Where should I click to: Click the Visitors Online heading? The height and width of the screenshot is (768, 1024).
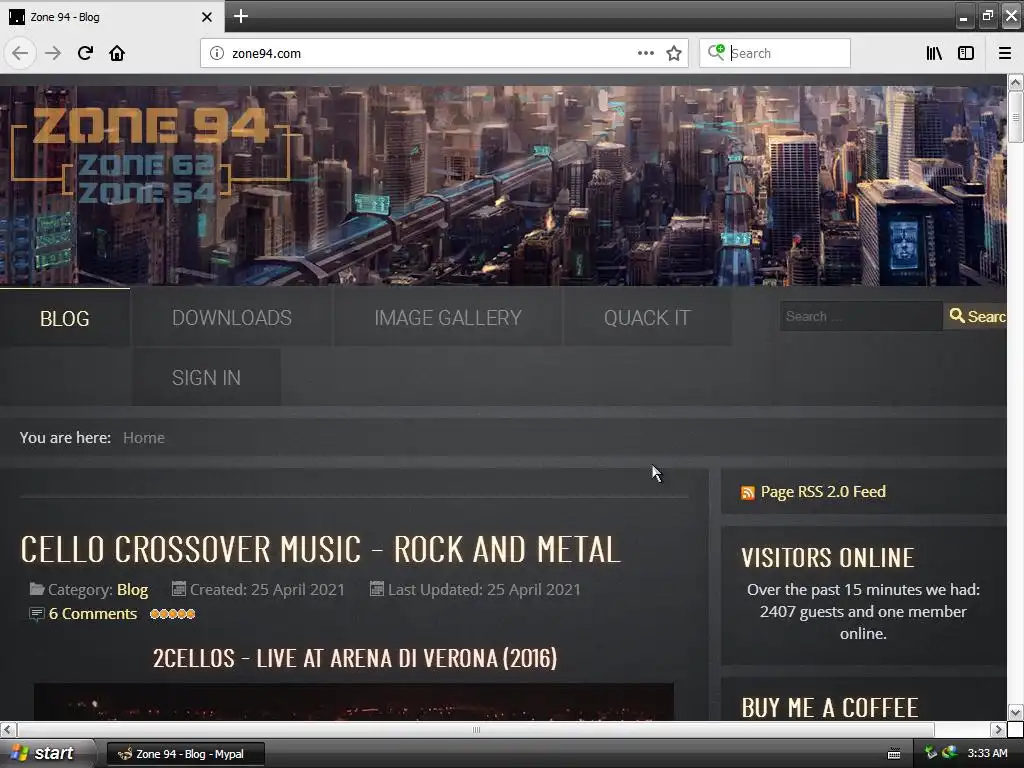point(827,558)
